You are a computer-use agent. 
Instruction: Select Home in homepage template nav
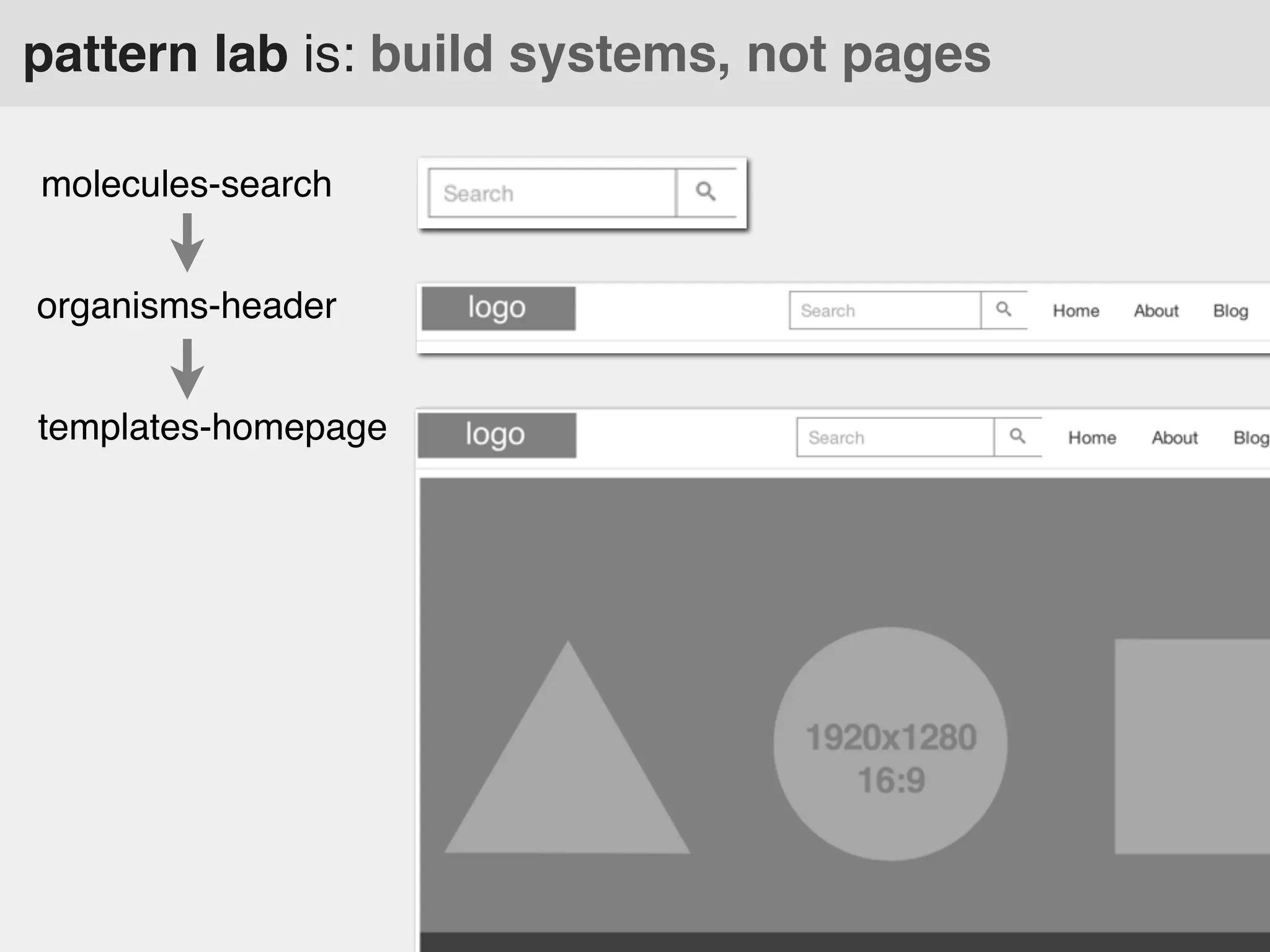(1091, 438)
